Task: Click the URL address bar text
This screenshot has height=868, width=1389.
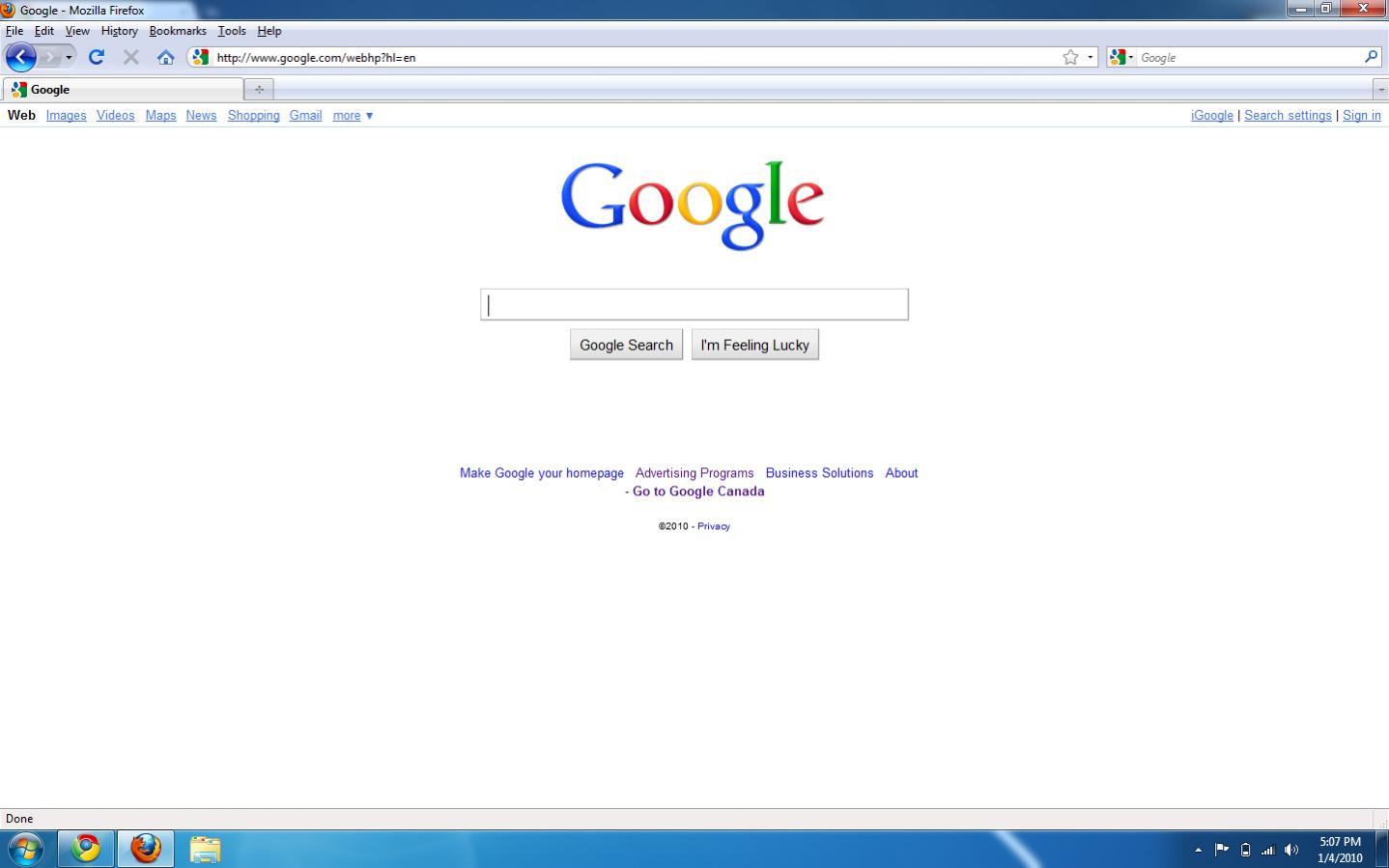Action: pyautogui.click(x=316, y=57)
